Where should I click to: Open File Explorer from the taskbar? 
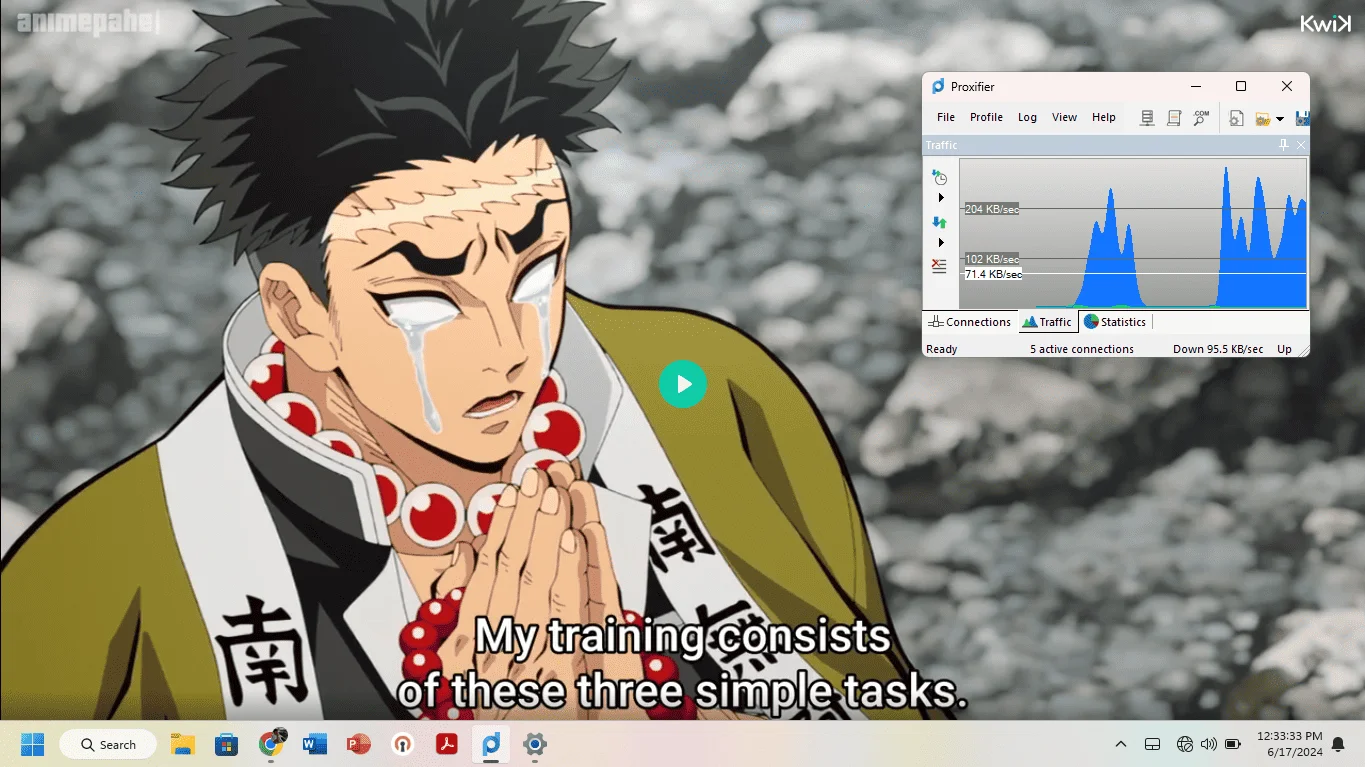(182, 744)
